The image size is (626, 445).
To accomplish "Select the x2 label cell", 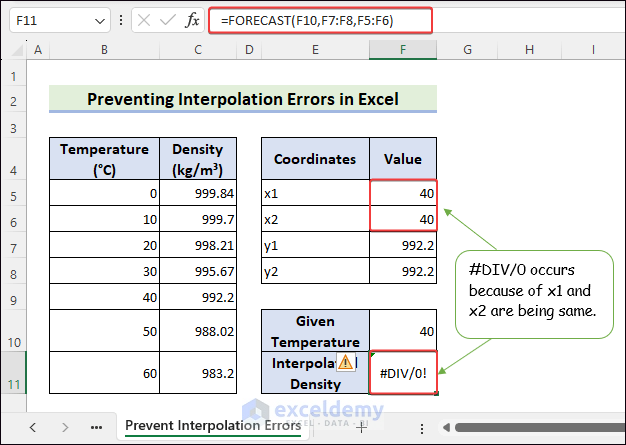I will click(315, 219).
